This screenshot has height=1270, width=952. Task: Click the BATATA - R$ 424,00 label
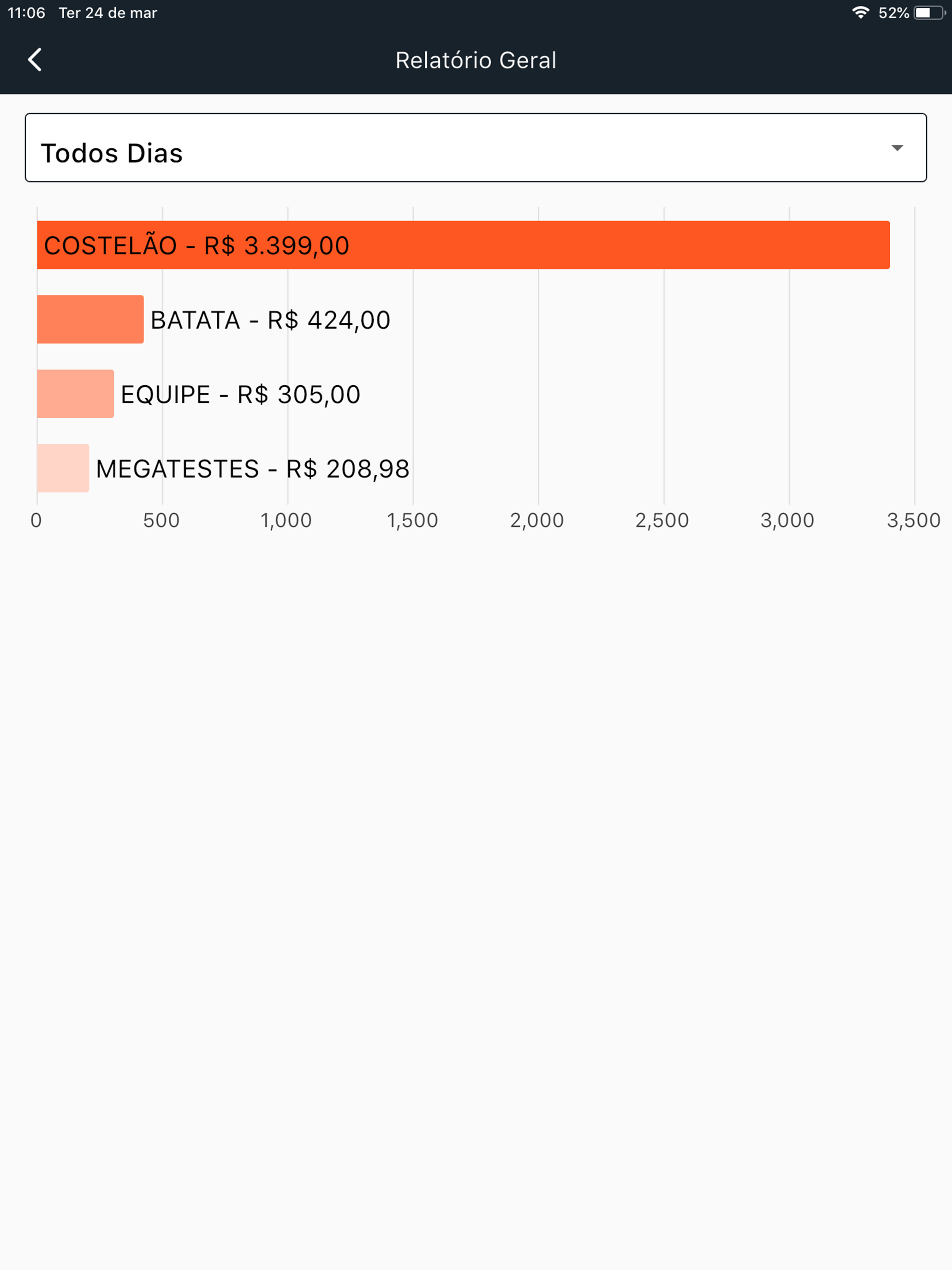[x=270, y=320]
